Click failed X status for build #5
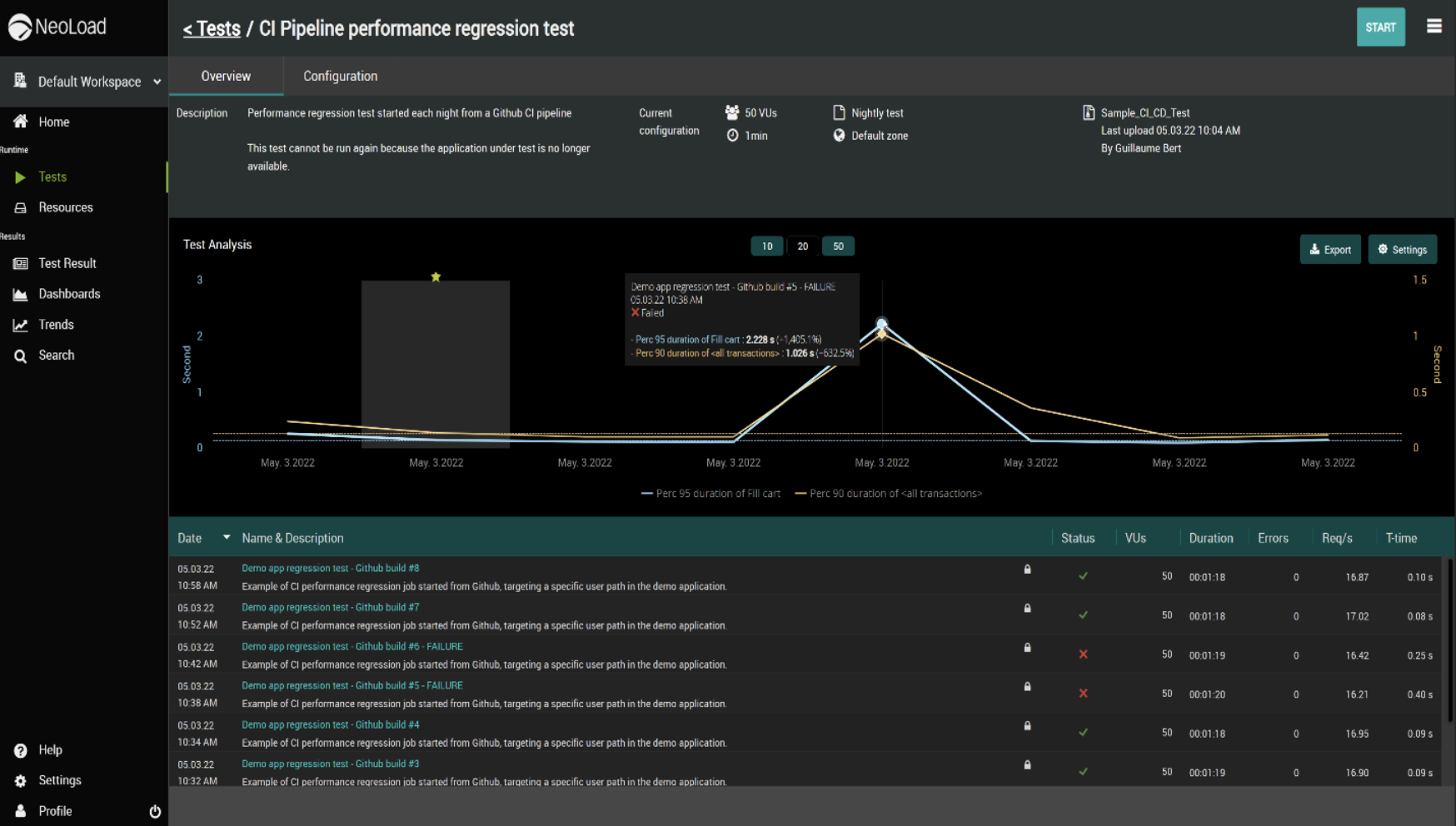 coord(1083,694)
